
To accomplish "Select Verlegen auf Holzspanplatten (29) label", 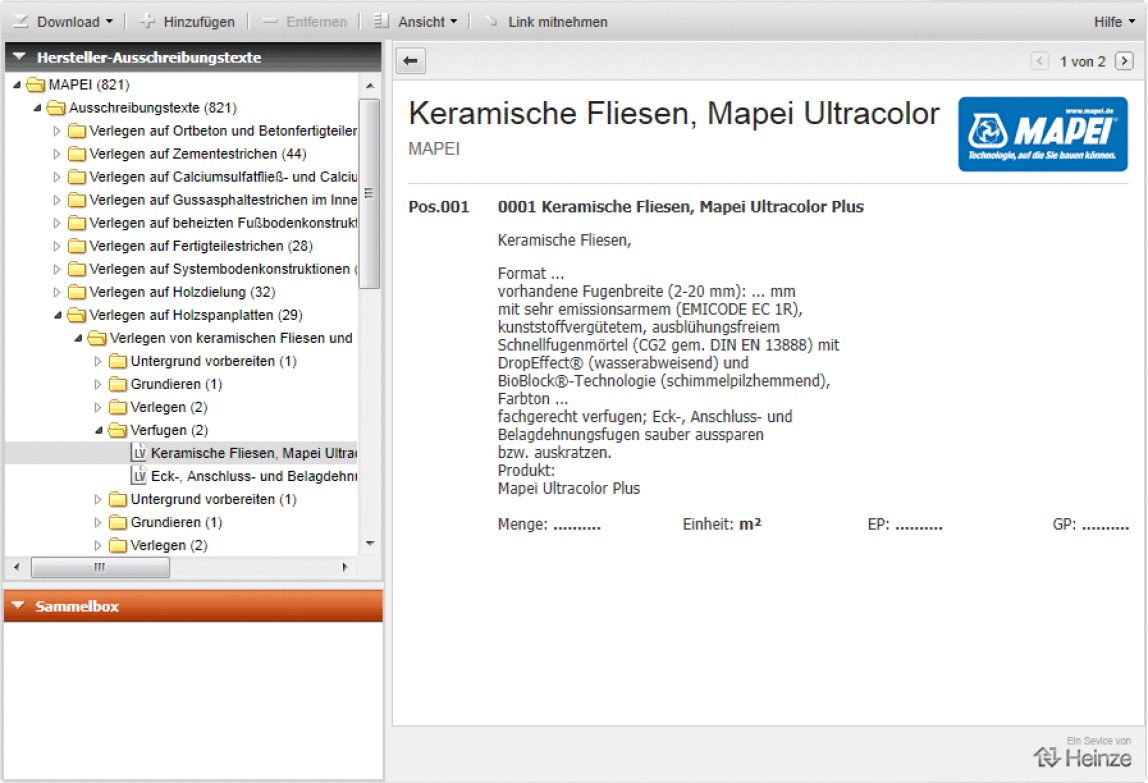I will tap(196, 315).
